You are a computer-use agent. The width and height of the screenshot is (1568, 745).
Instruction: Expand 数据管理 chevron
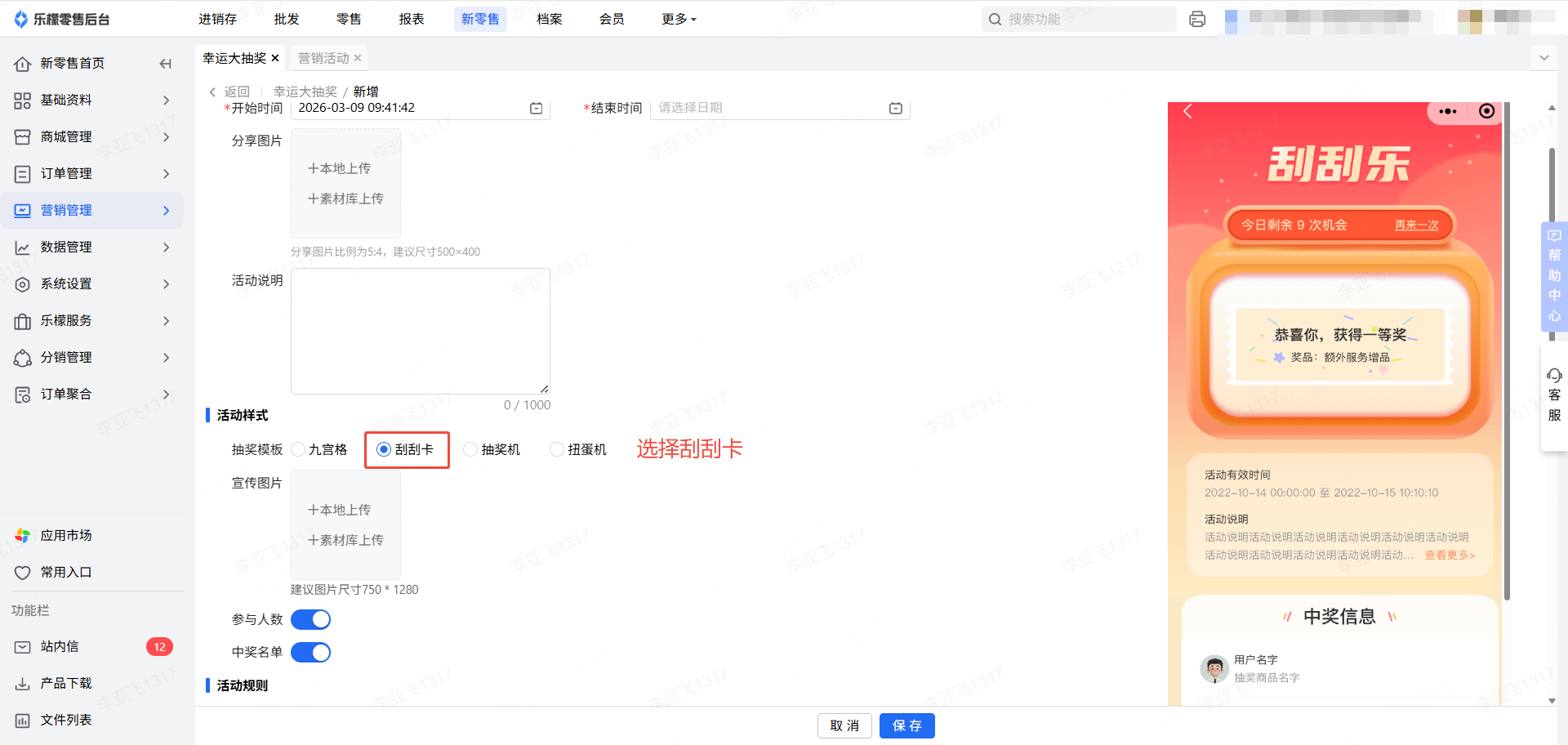pyautogui.click(x=167, y=248)
